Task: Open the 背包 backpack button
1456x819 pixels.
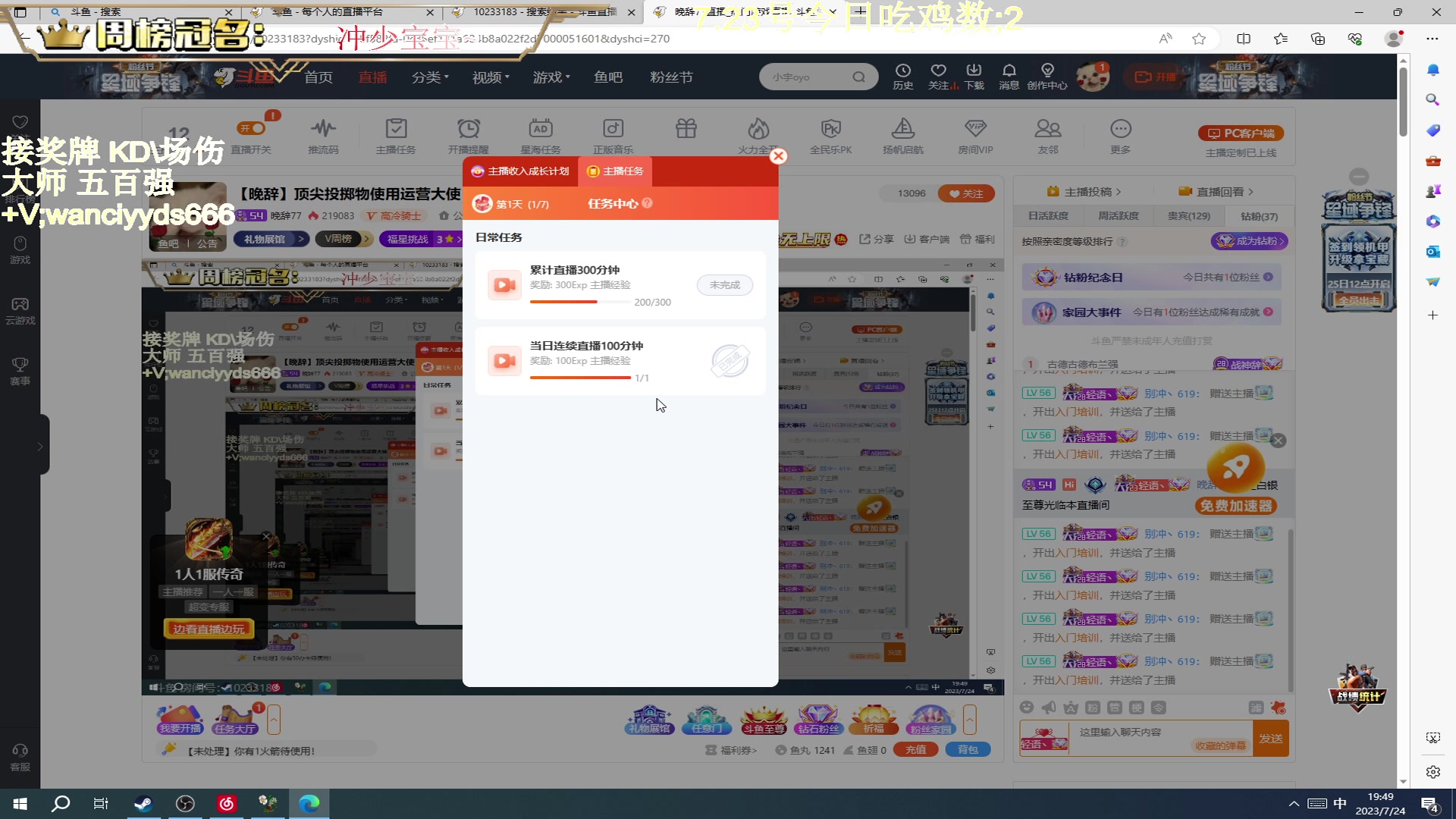Action: coord(968,749)
